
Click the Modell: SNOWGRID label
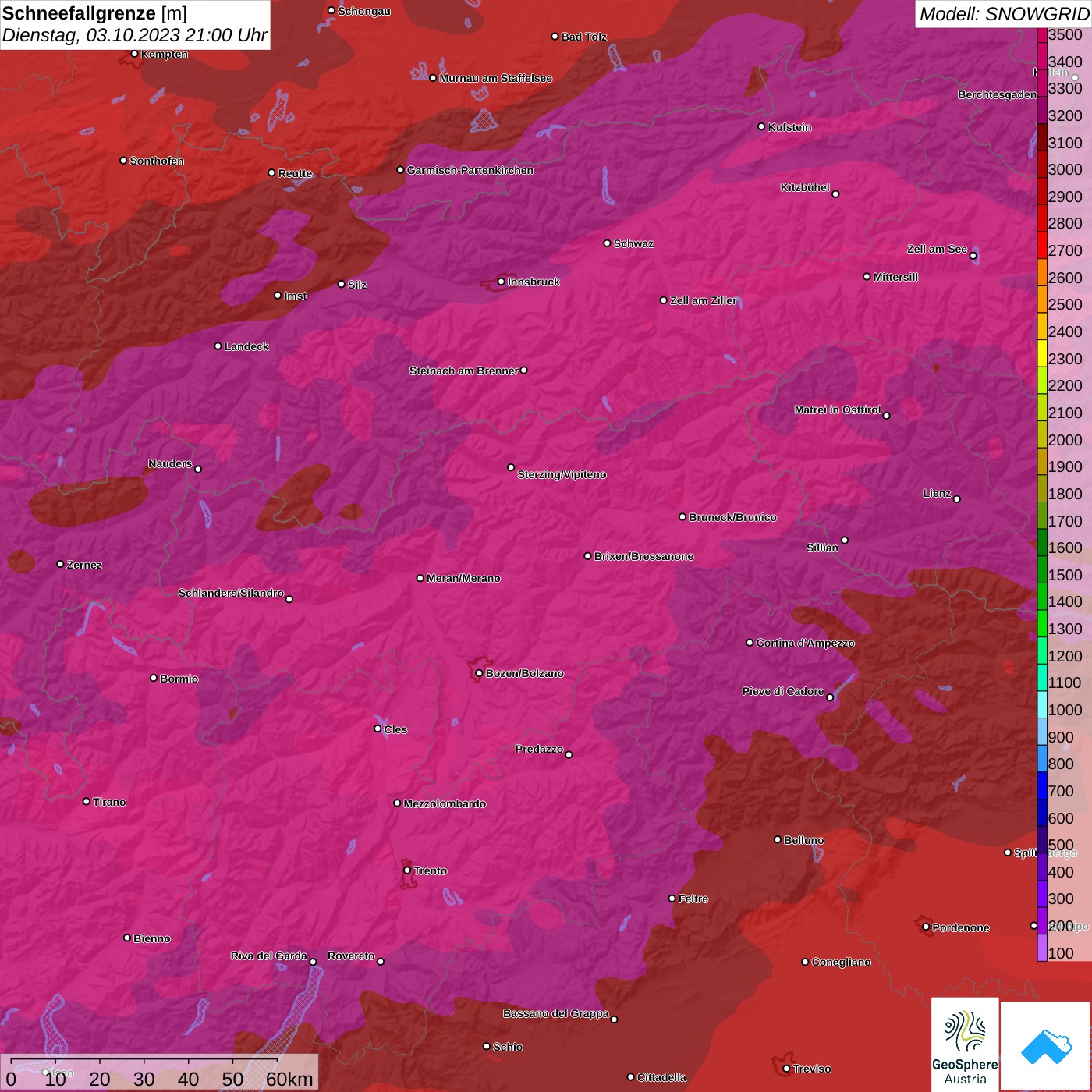pos(1003,14)
